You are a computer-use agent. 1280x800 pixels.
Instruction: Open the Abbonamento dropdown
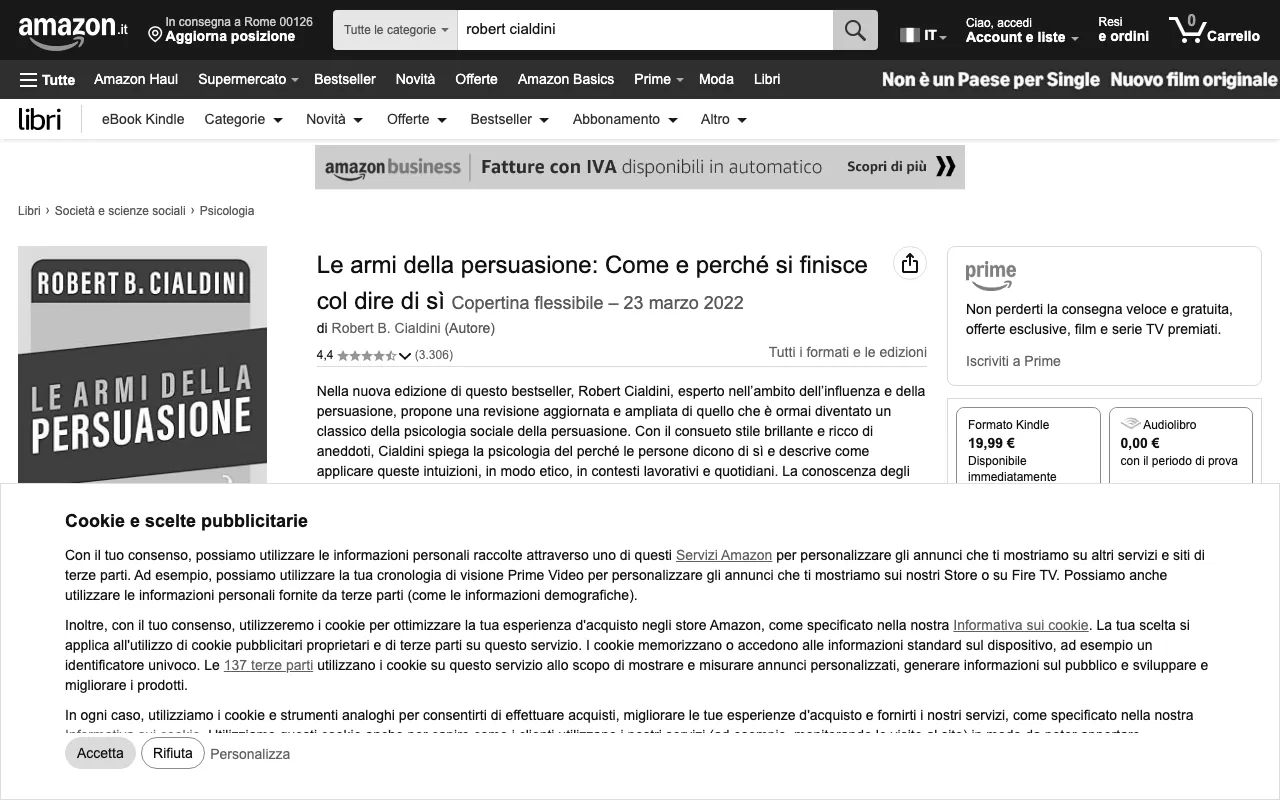(625, 119)
